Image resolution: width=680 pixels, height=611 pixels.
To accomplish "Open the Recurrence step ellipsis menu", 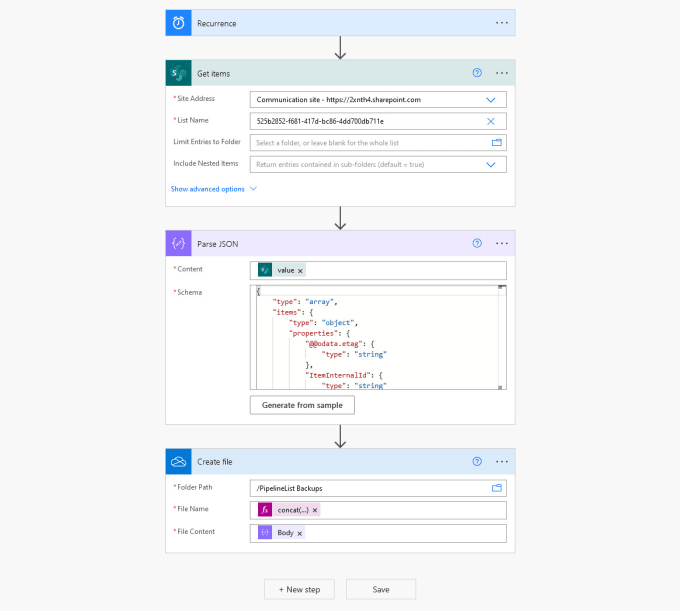I will tap(502, 23).
